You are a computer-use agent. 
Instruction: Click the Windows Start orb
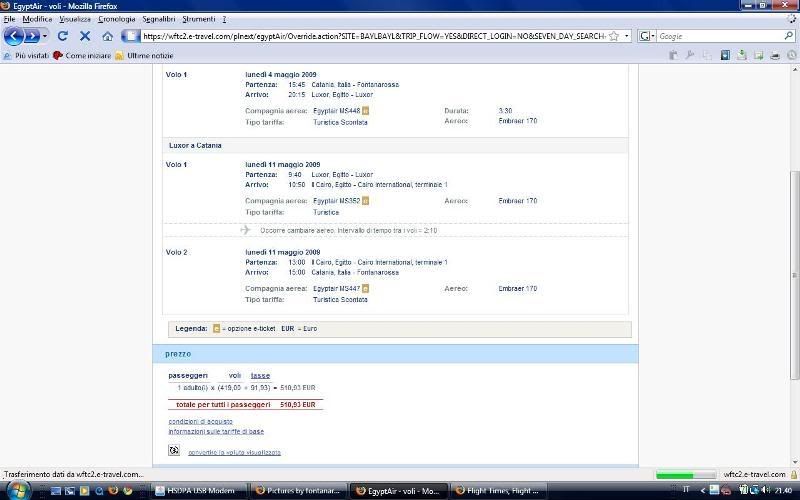(x=18, y=491)
